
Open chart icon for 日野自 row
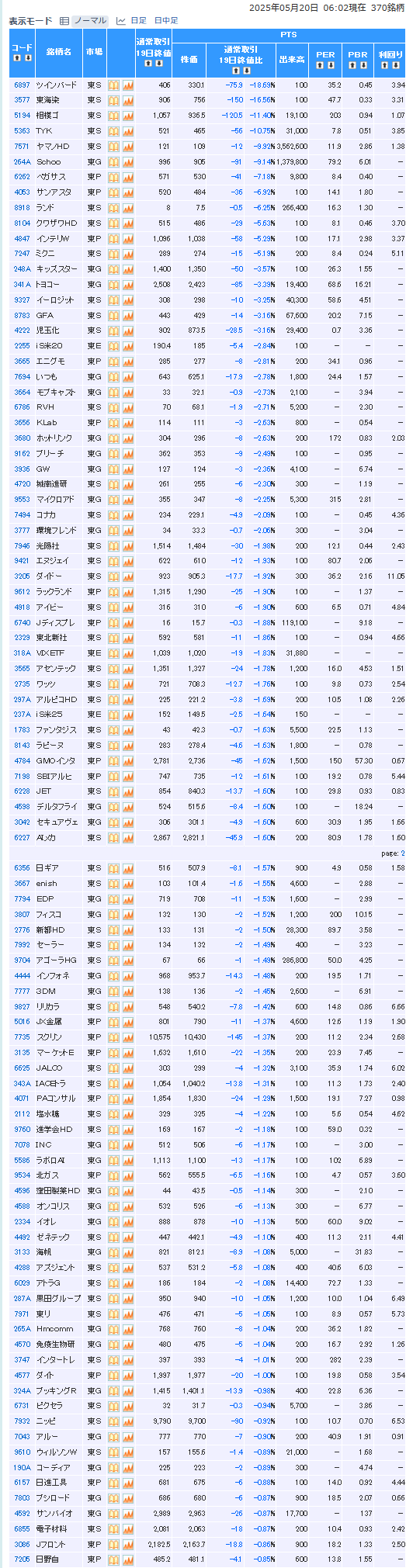click(x=128, y=1559)
